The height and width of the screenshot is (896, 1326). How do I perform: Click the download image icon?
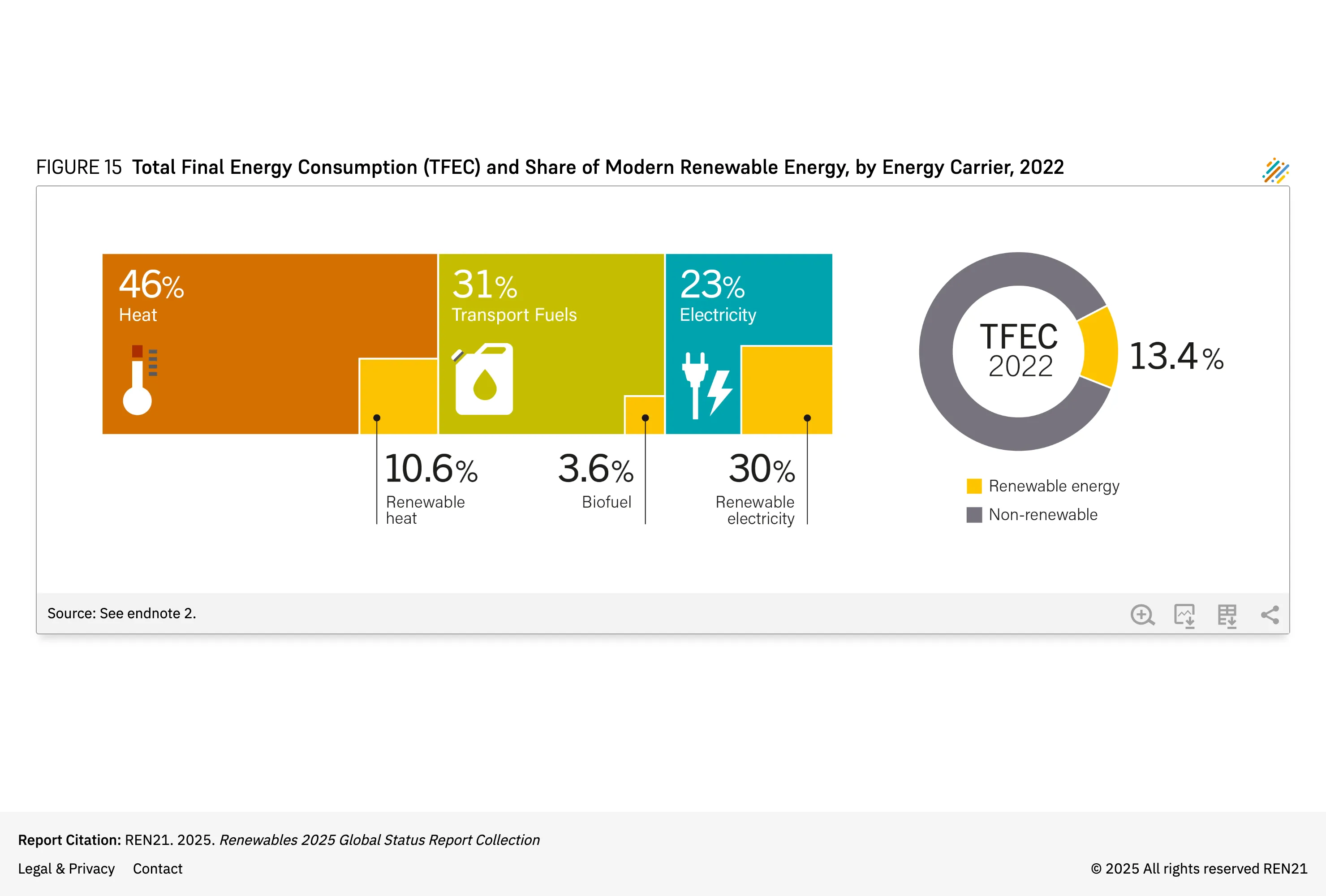tap(1184, 616)
